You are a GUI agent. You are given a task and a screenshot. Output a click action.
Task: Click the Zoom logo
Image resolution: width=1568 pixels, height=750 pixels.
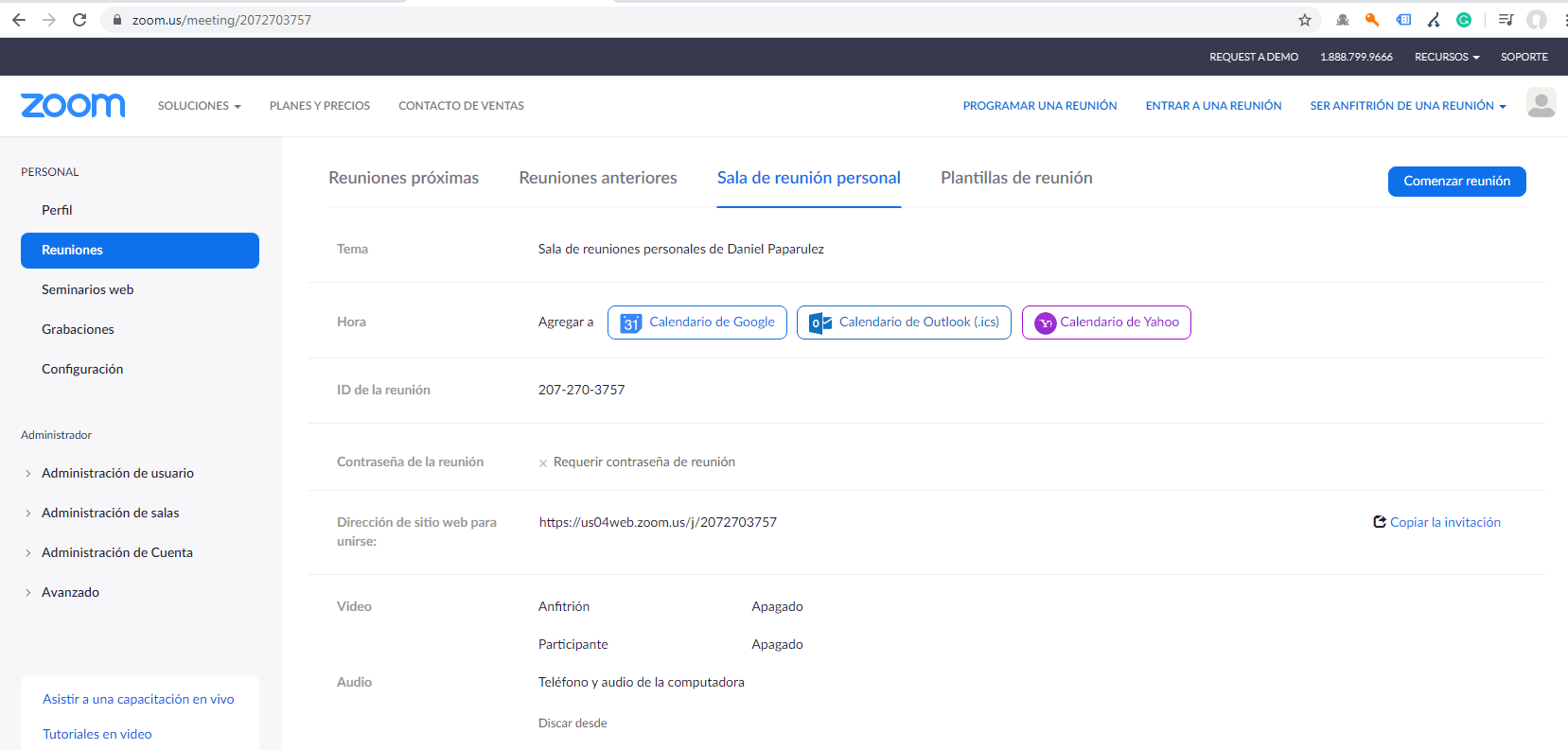click(73, 105)
